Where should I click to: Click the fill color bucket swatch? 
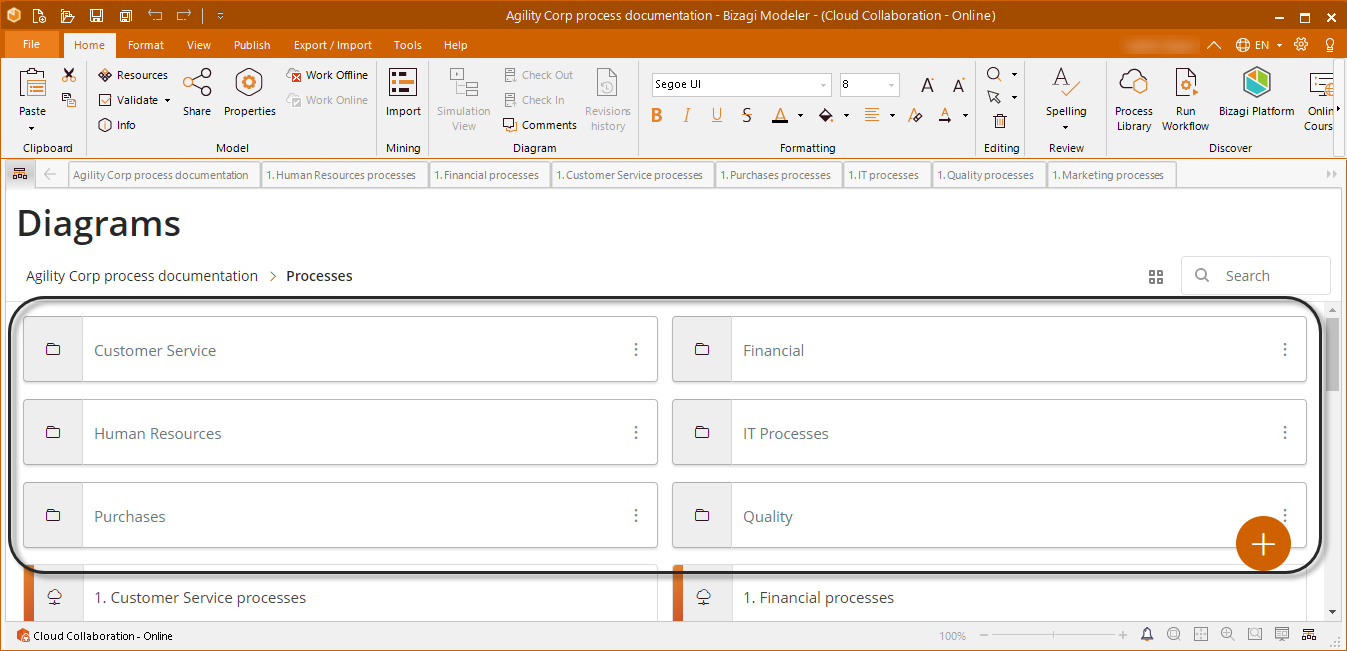coord(826,115)
